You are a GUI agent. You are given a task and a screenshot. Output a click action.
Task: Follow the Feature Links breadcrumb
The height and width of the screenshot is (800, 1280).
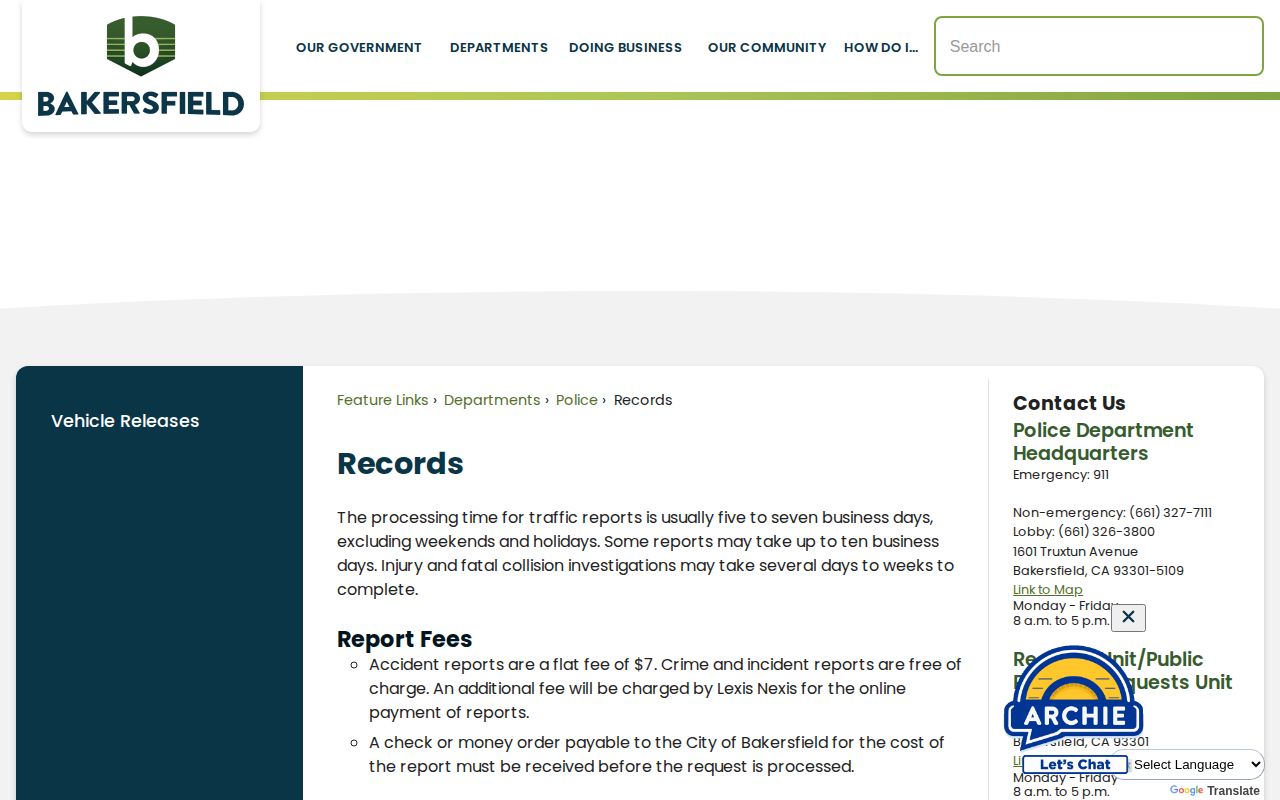click(x=382, y=400)
